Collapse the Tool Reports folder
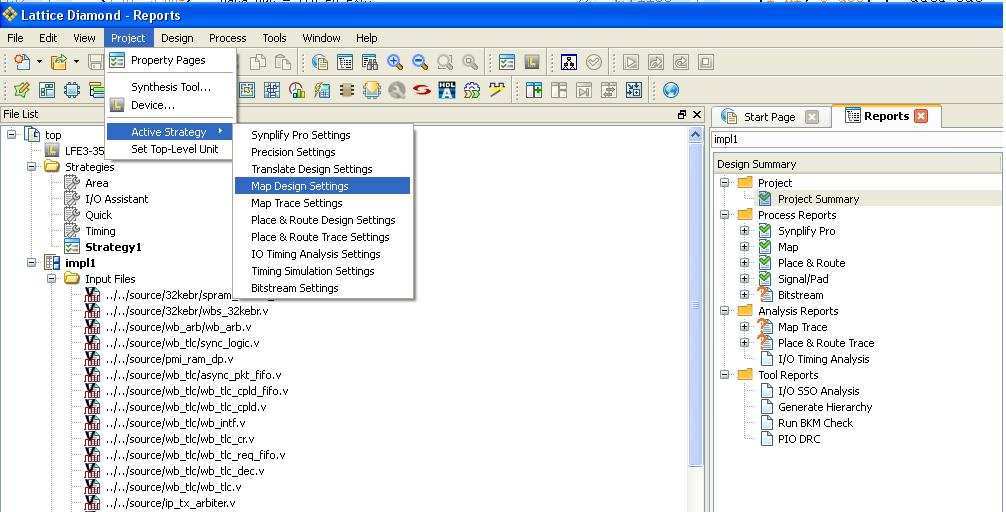 click(724, 375)
